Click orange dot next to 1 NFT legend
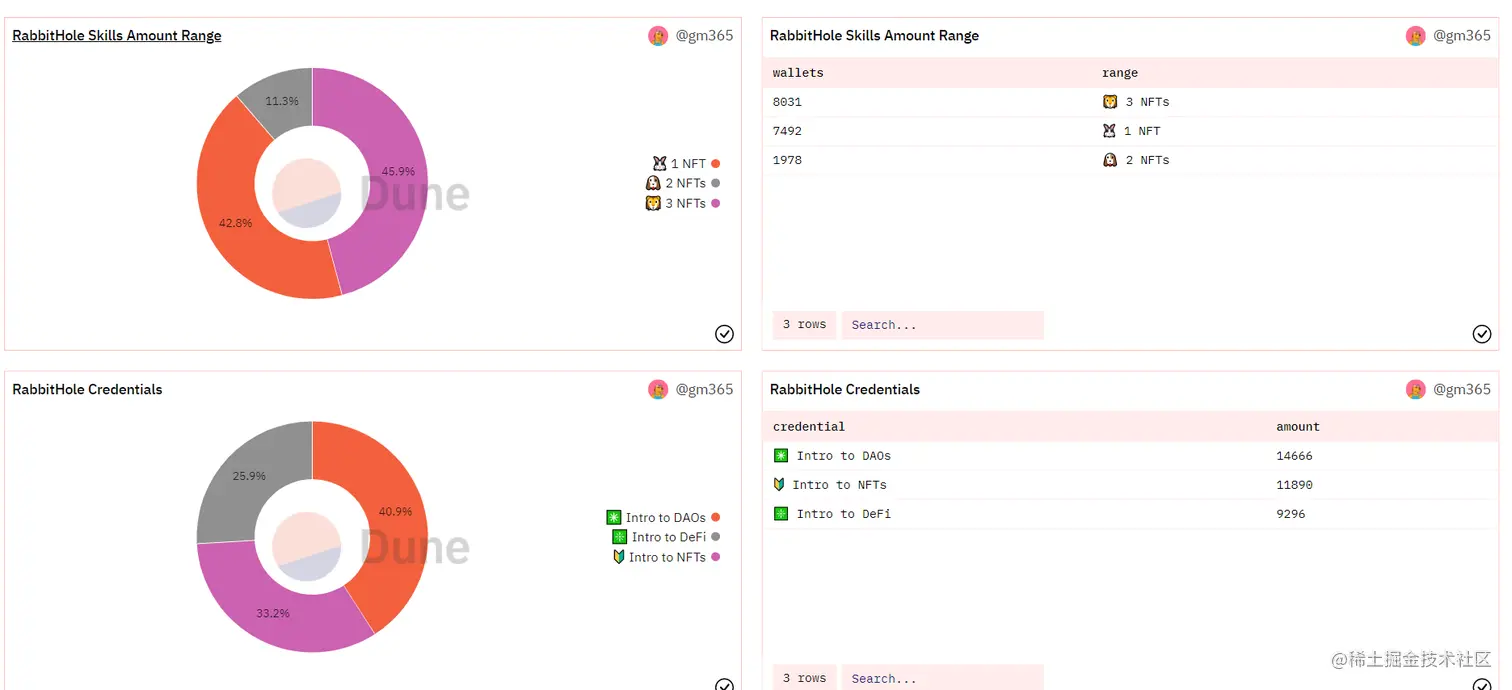 715,163
